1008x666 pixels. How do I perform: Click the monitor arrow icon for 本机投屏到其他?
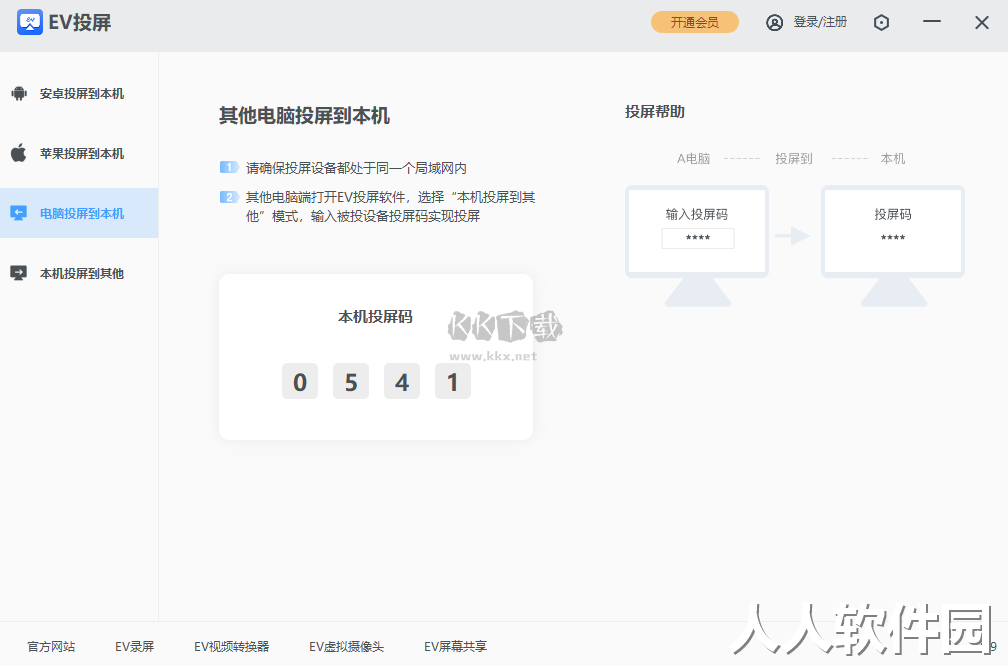[x=19, y=273]
